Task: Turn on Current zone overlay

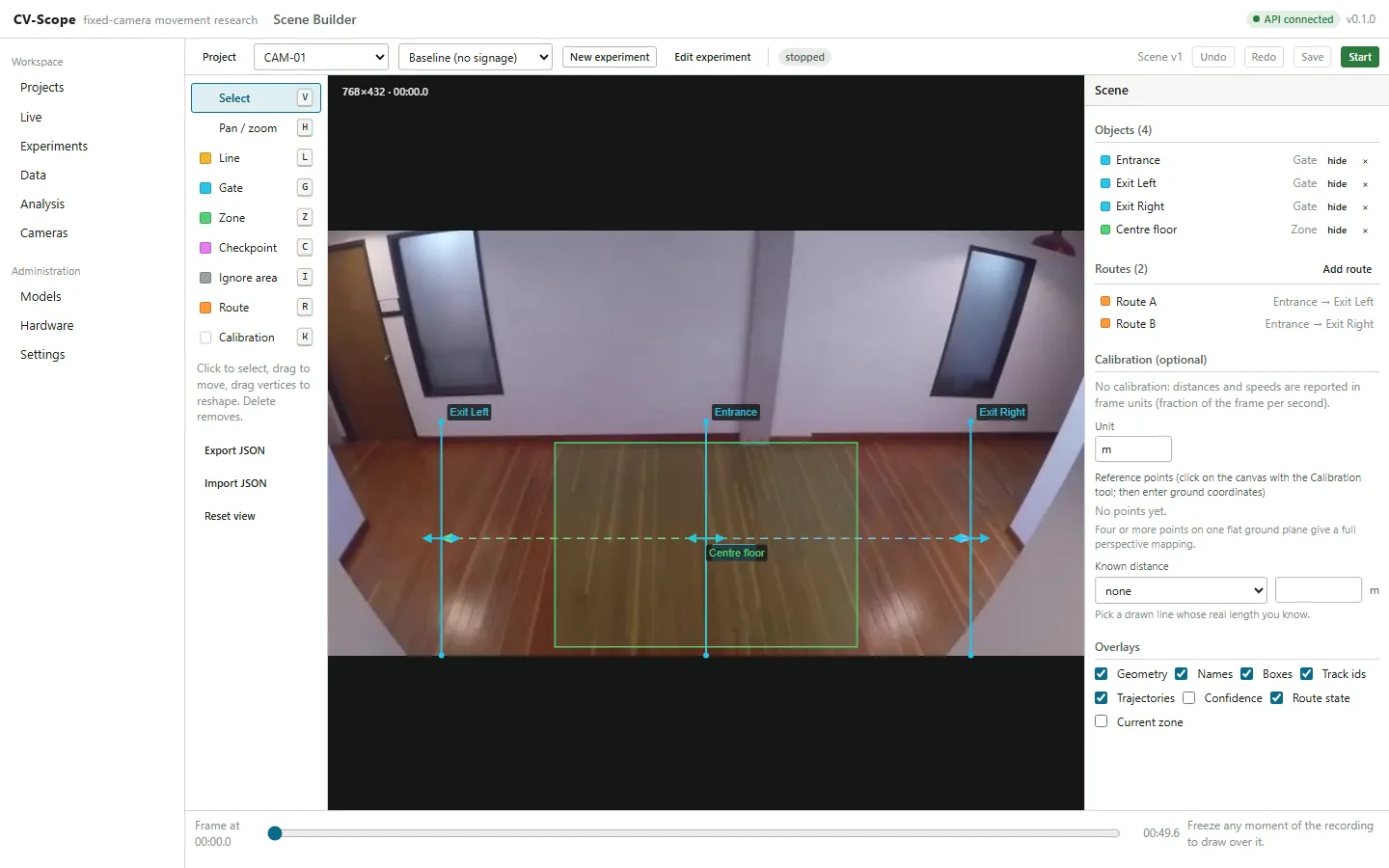Action: coord(1102,721)
